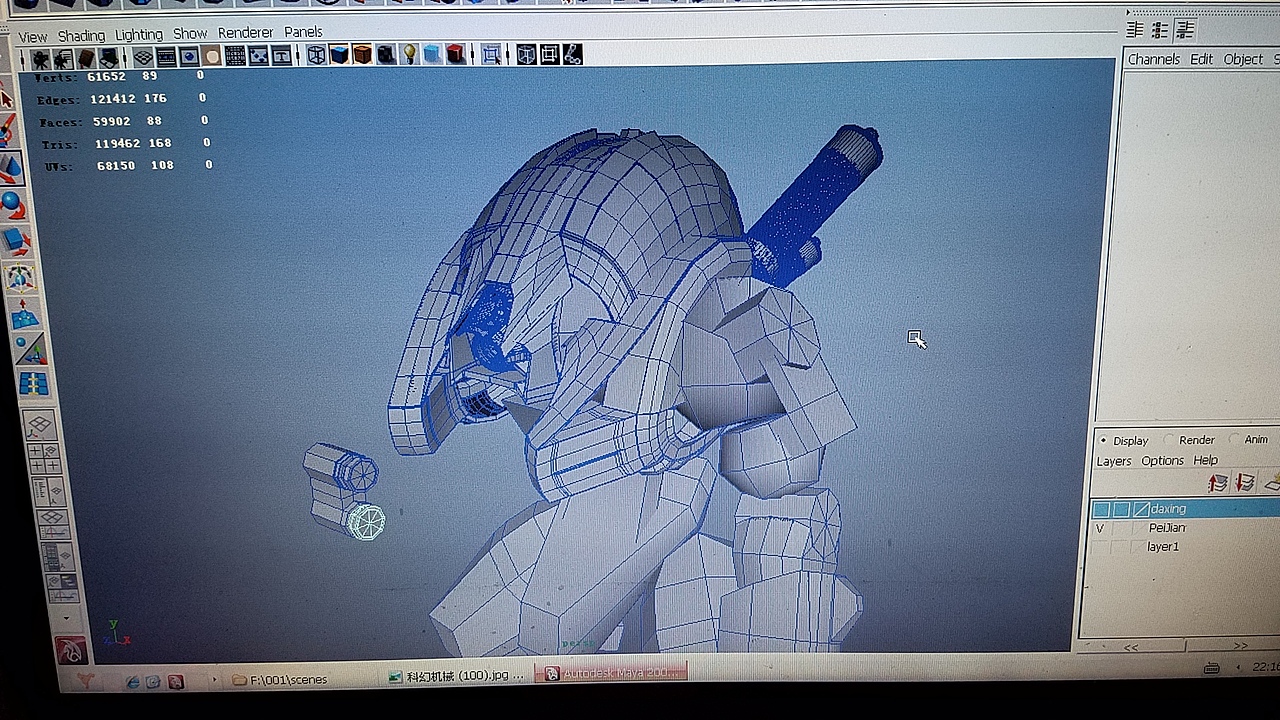Select the Paint Selection tool
Screen dimensions: 1280x720
pyautogui.click(x=9, y=130)
